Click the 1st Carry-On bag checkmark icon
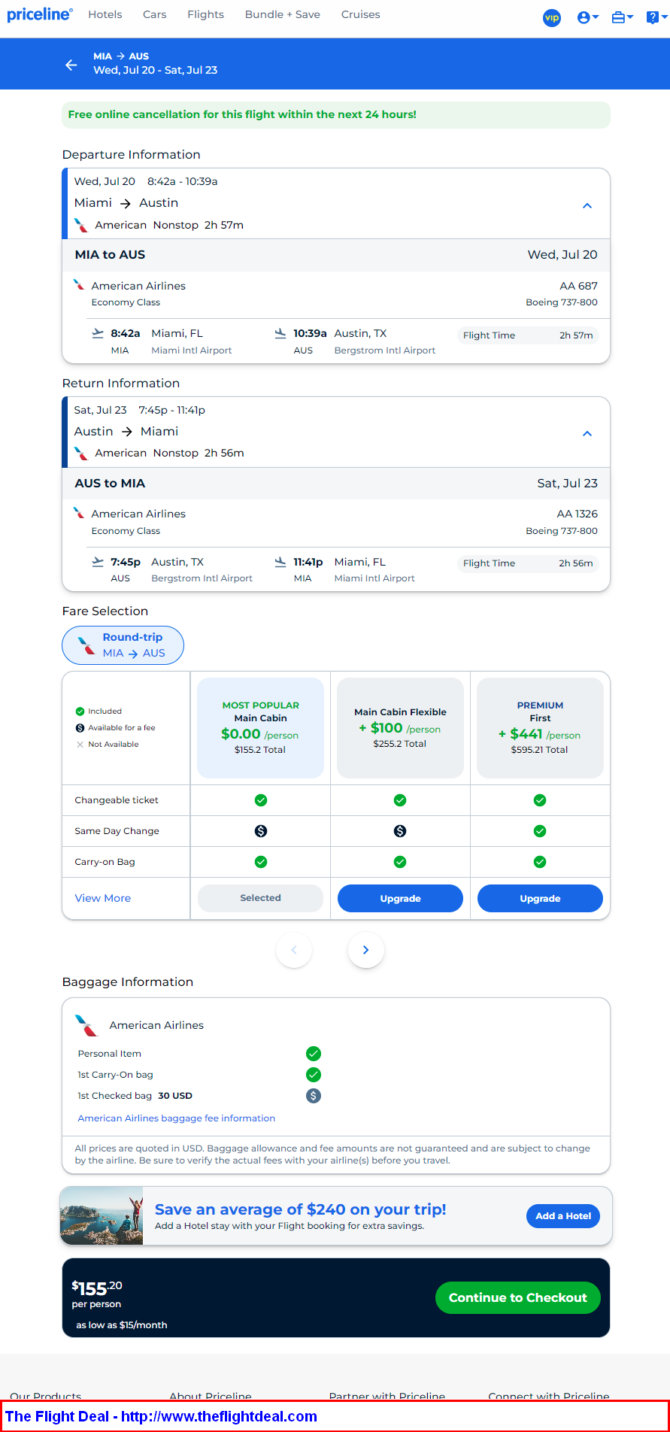670x1432 pixels. 313,1074
